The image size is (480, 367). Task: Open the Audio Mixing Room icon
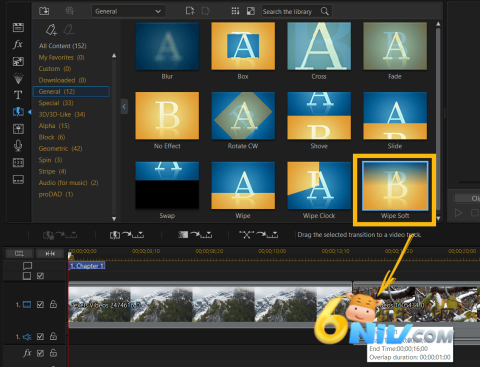[18, 129]
